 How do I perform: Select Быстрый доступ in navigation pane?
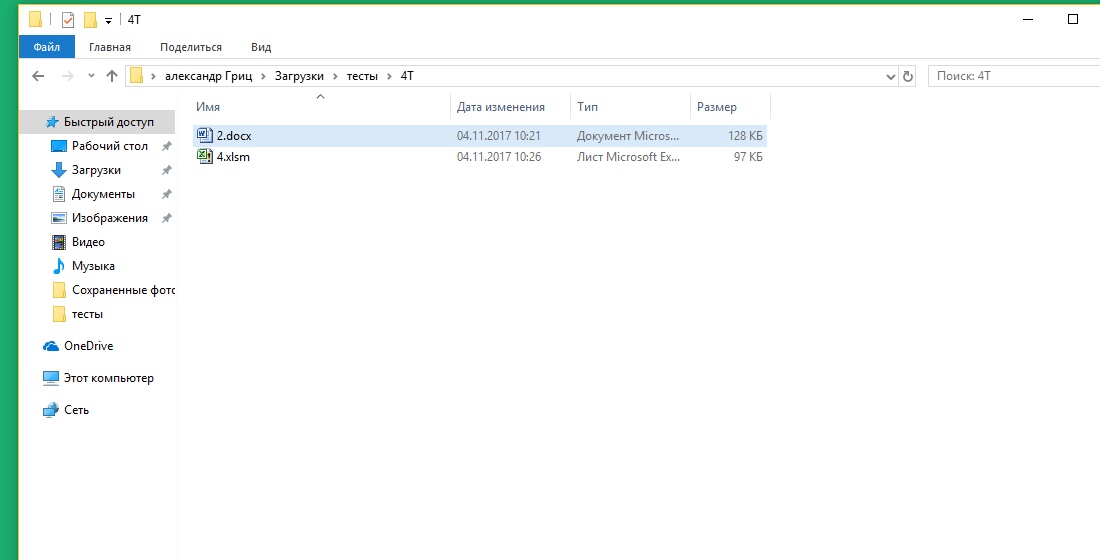[x=109, y=122]
